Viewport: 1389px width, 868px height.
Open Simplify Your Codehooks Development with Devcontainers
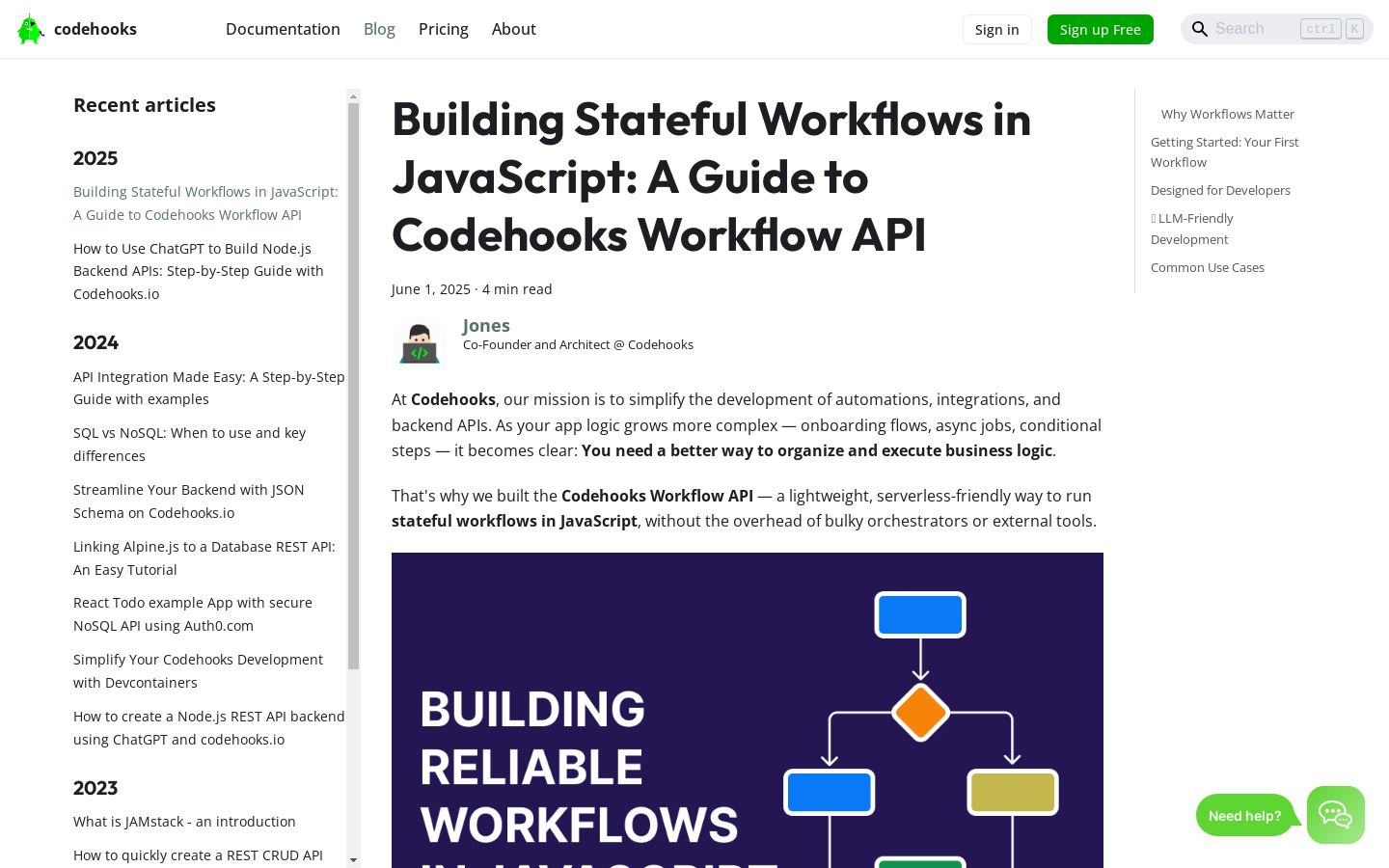pyautogui.click(x=199, y=671)
